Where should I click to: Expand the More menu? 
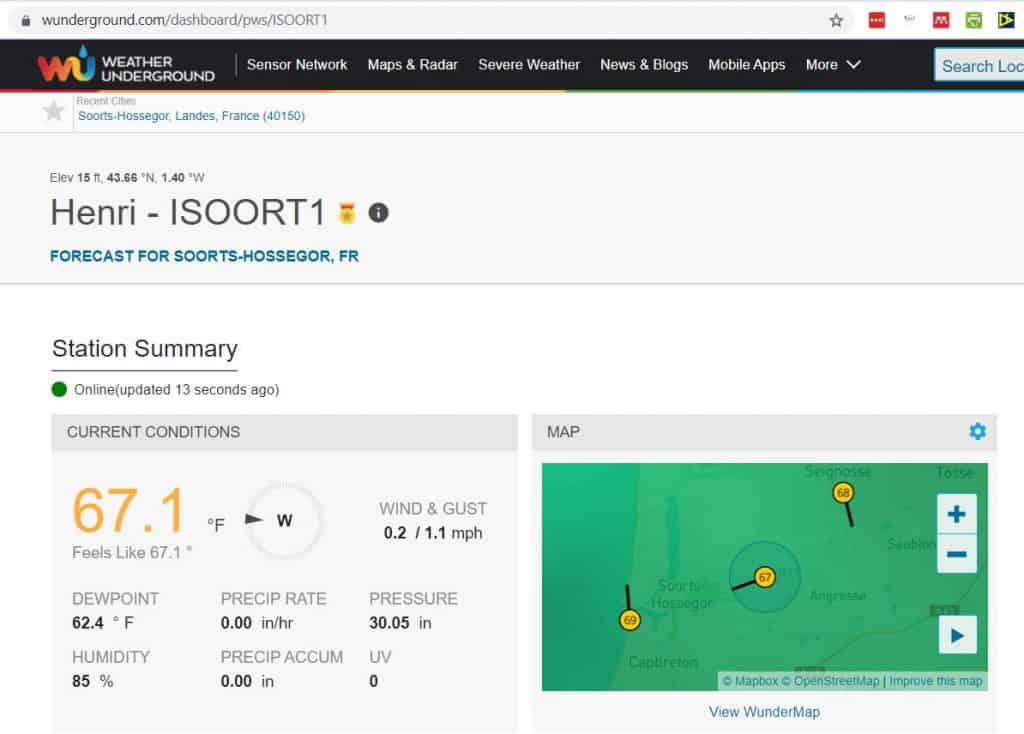[833, 65]
